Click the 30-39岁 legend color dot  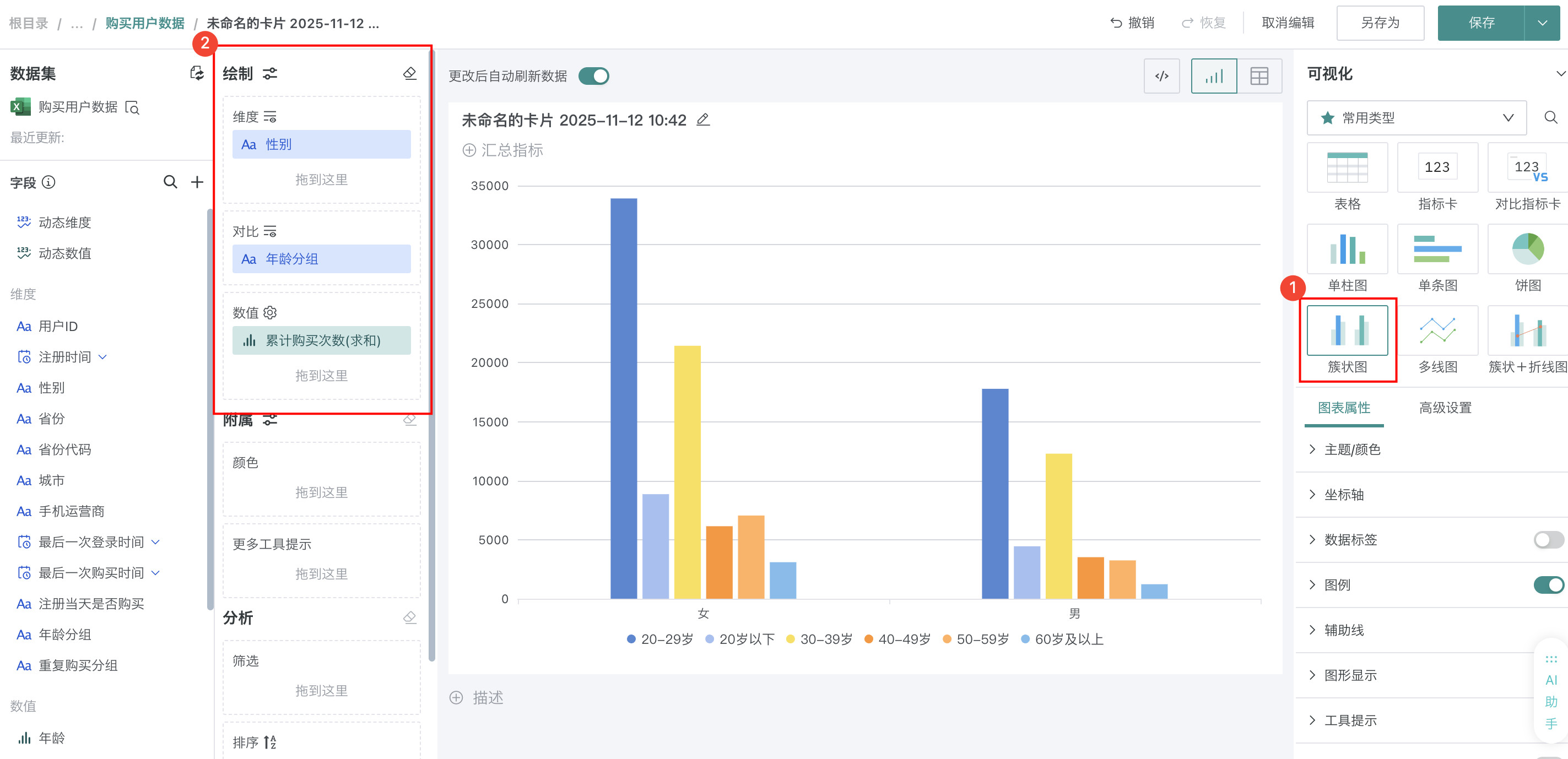[790, 639]
